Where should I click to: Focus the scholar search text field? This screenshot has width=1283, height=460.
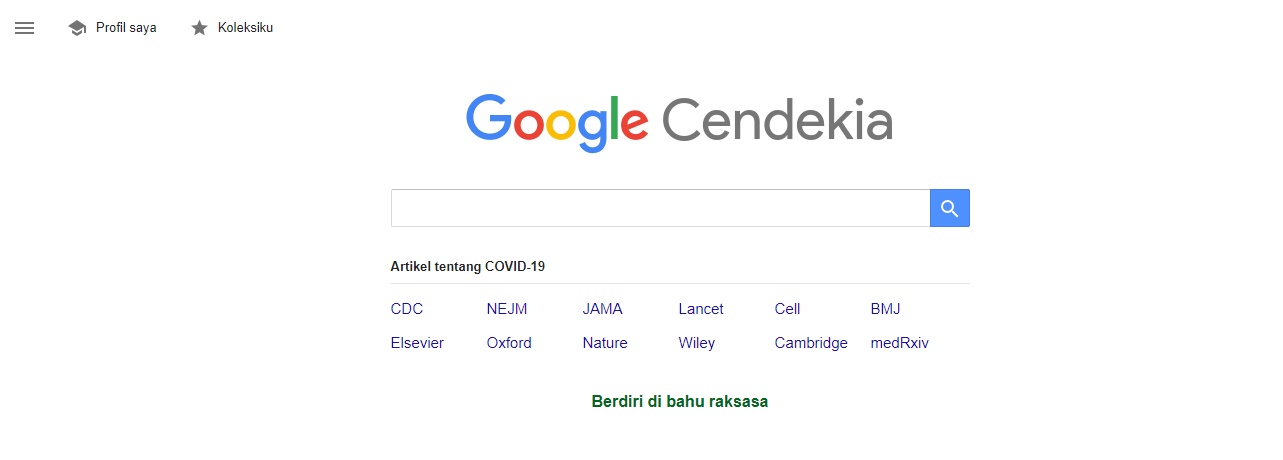660,208
